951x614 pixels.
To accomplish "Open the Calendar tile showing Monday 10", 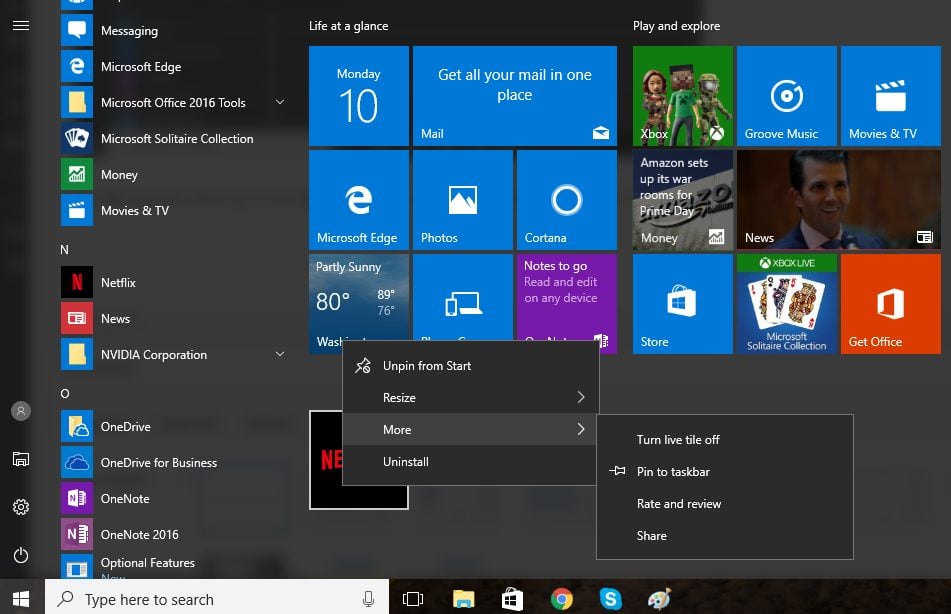I will pyautogui.click(x=358, y=96).
